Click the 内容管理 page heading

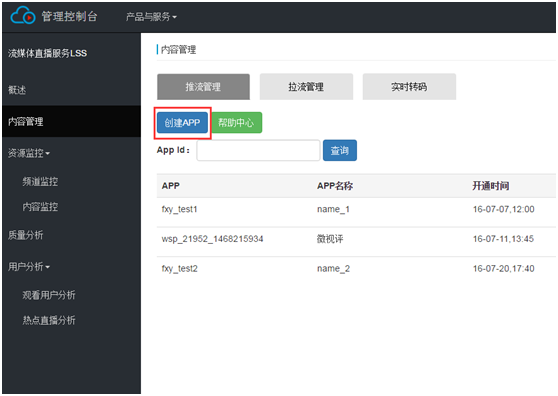178,49
